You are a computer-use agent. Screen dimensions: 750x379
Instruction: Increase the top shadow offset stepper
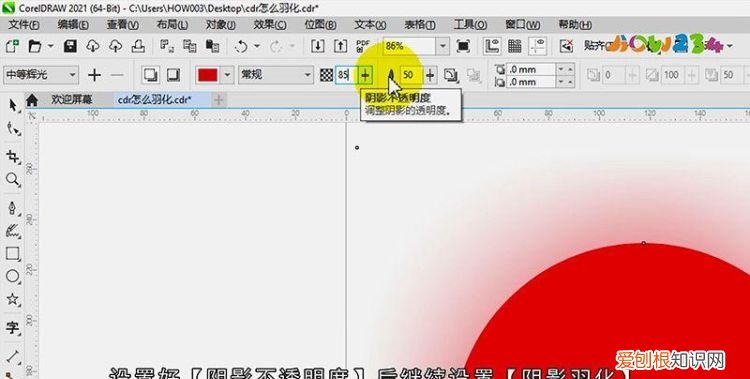tap(570, 69)
